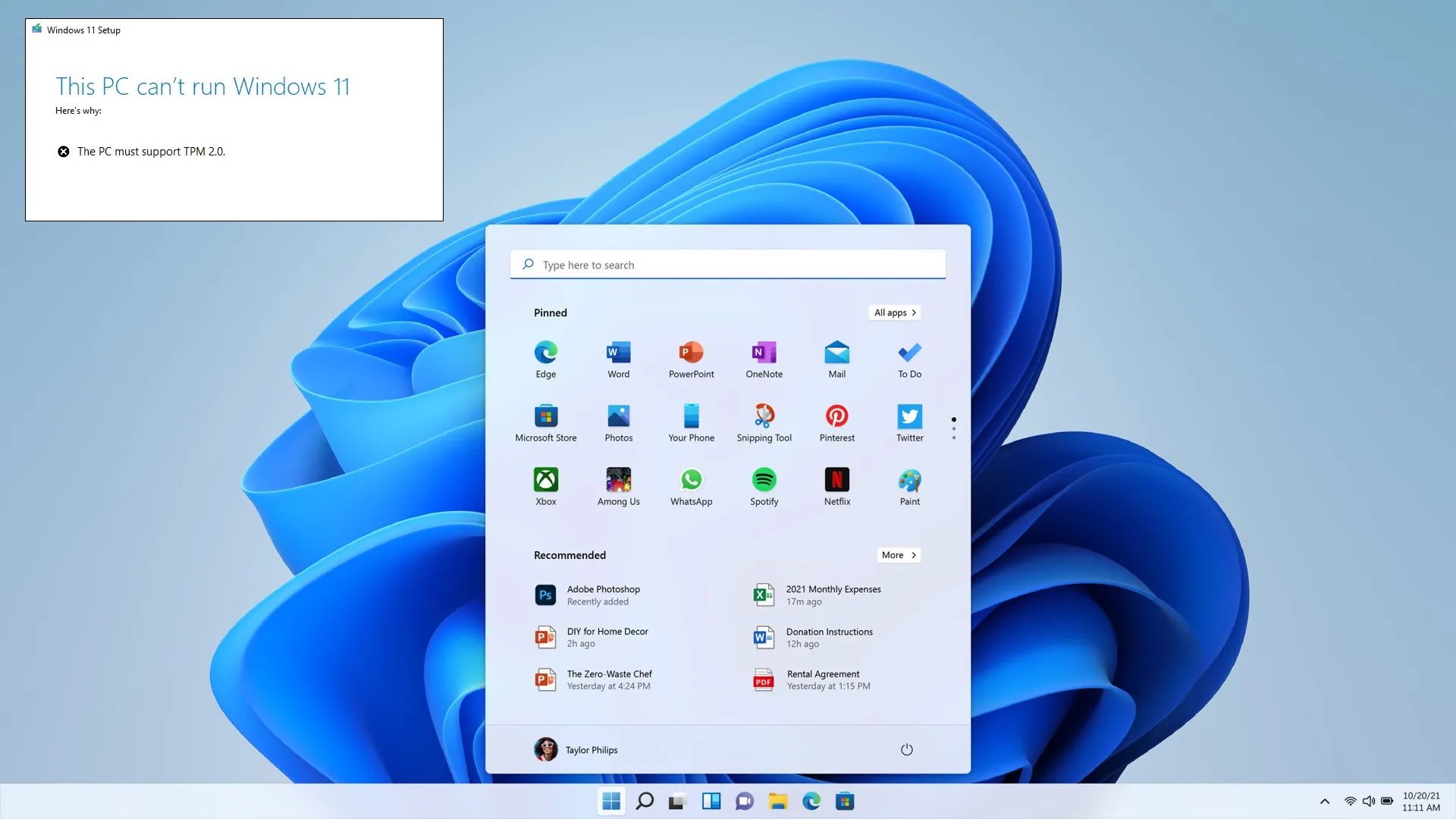1456x819 pixels.
Task: Open the Mail app
Action: pos(837,359)
